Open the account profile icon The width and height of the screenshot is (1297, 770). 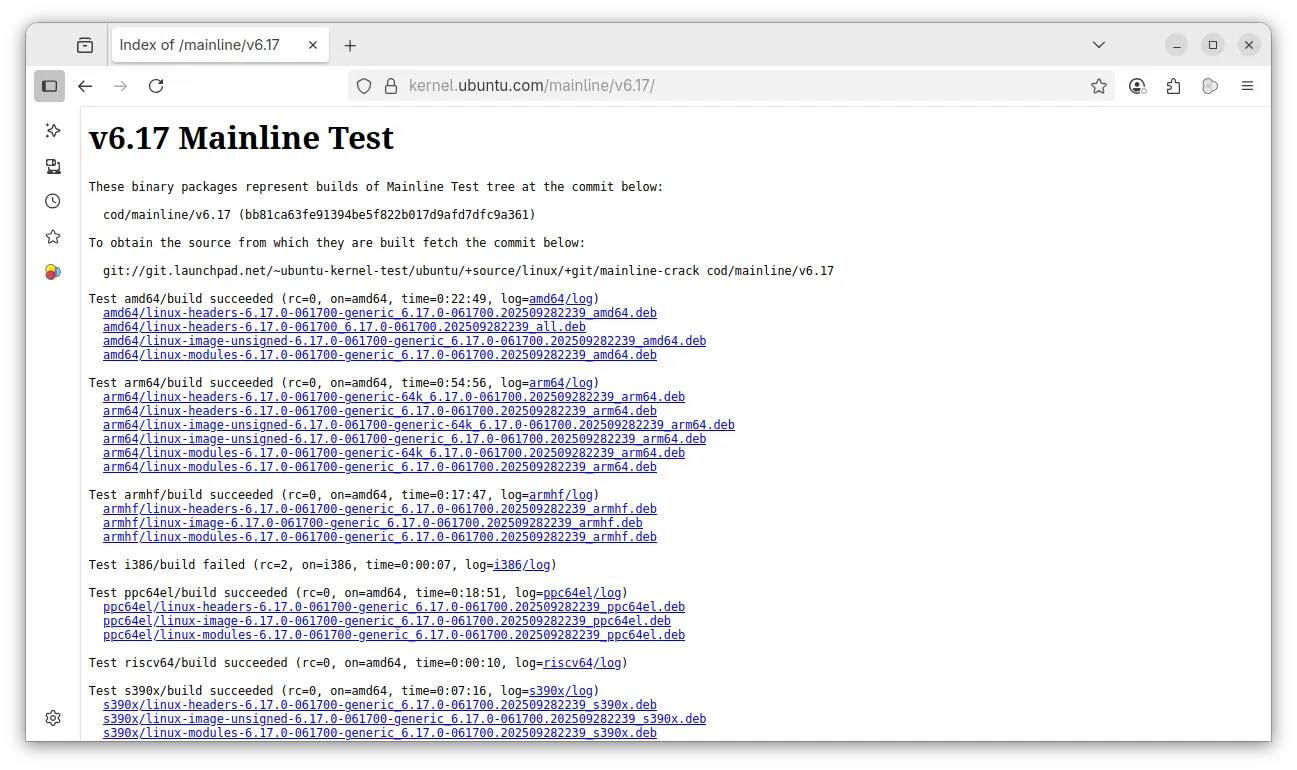click(1137, 86)
